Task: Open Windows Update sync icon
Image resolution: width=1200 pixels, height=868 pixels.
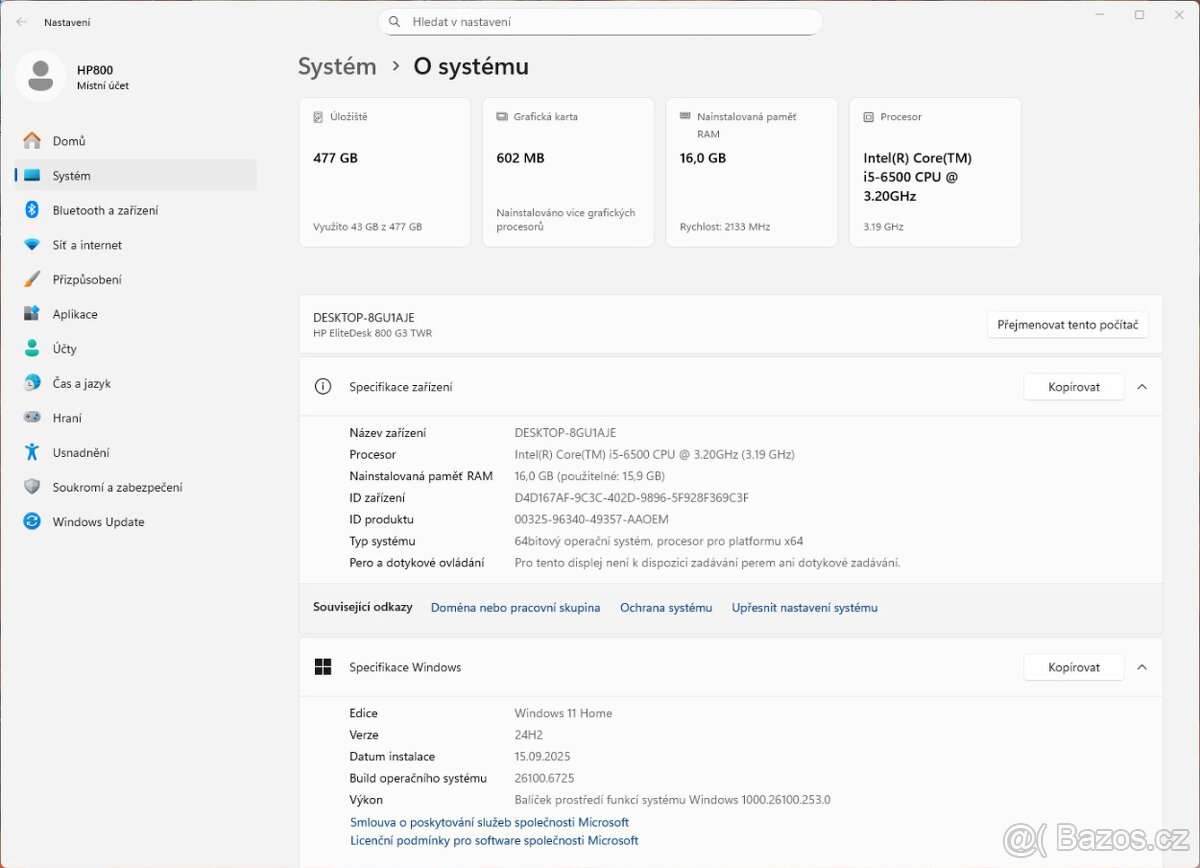Action: [x=32, y=522]
